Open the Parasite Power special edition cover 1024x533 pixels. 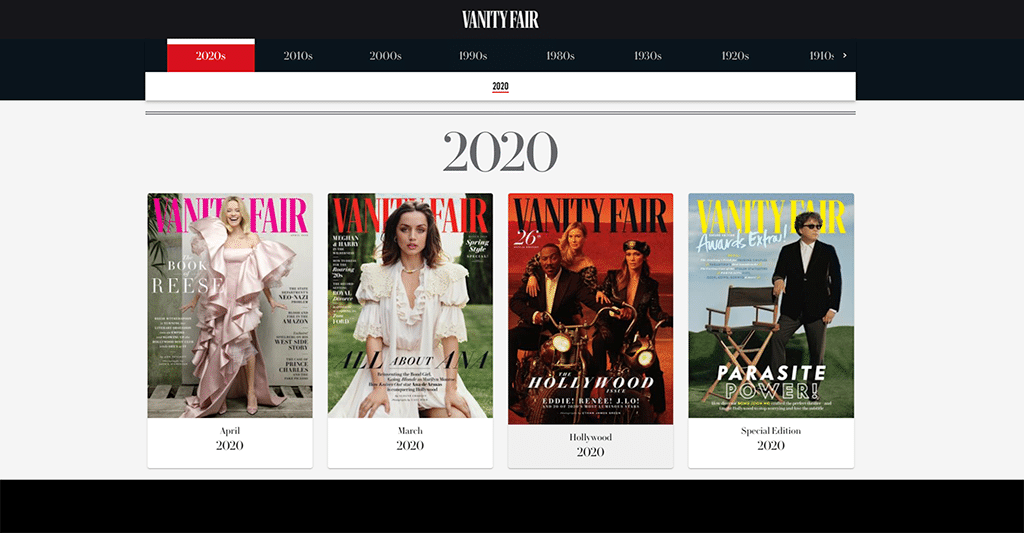[771, 305]
